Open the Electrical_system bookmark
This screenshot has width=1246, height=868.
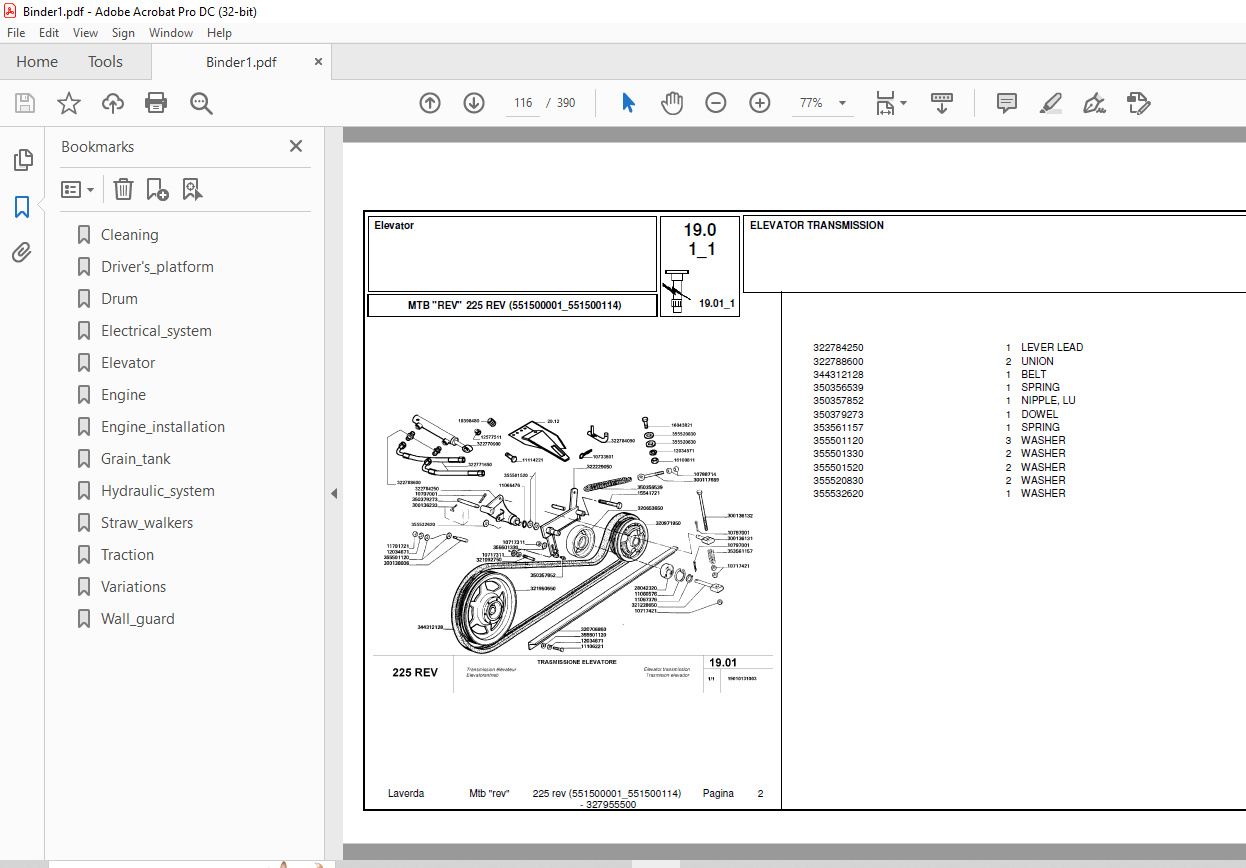(x=156, y=331)
